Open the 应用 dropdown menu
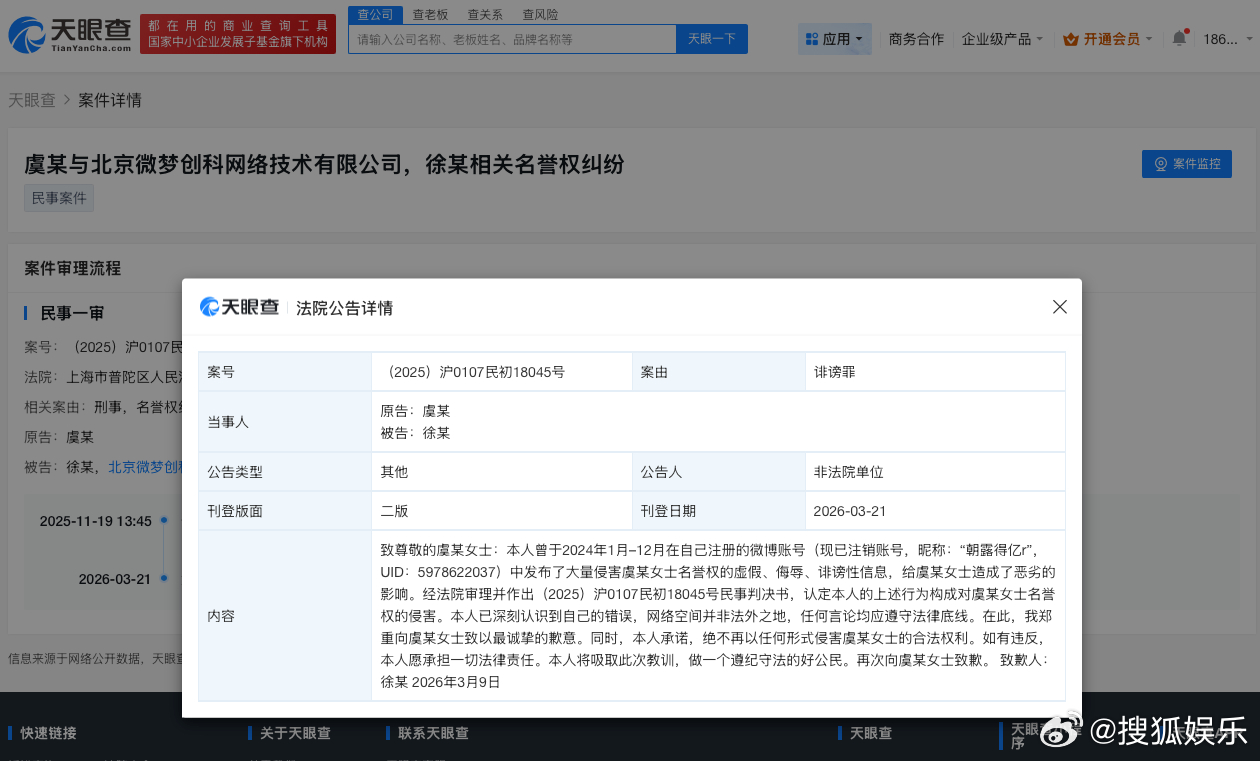 pos(835,39)
